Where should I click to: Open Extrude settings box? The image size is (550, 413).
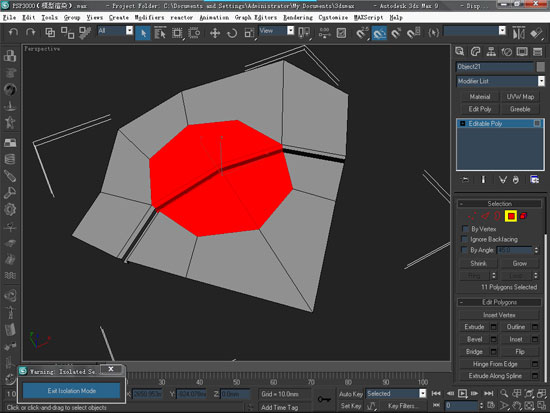tap(494, 327)
